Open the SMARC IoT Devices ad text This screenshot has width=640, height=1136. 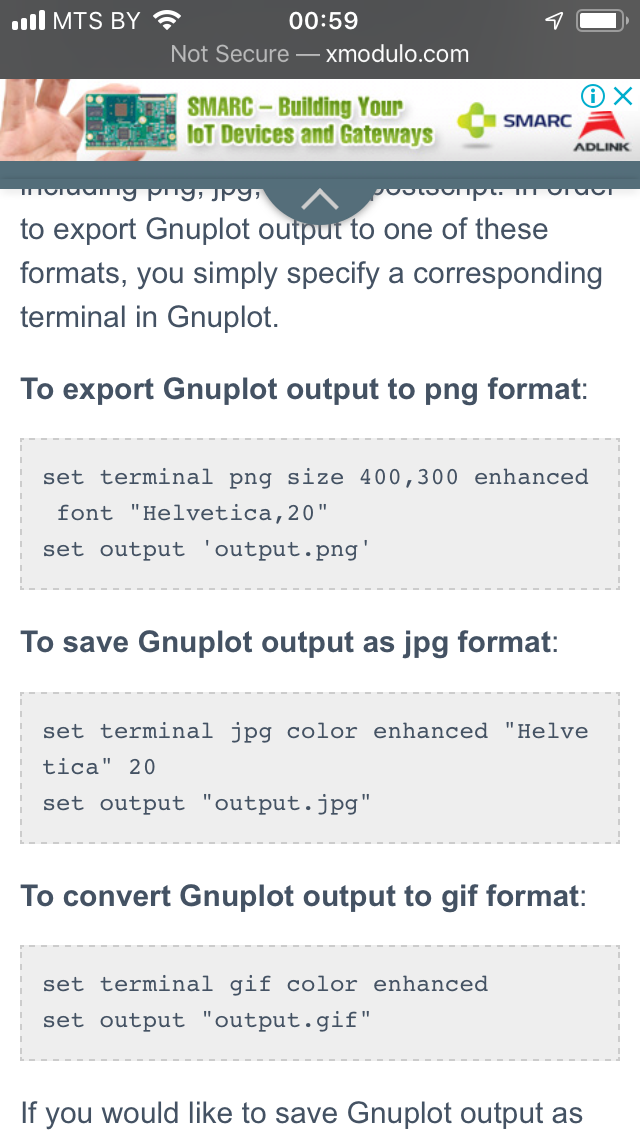click(x=309, y=121)
